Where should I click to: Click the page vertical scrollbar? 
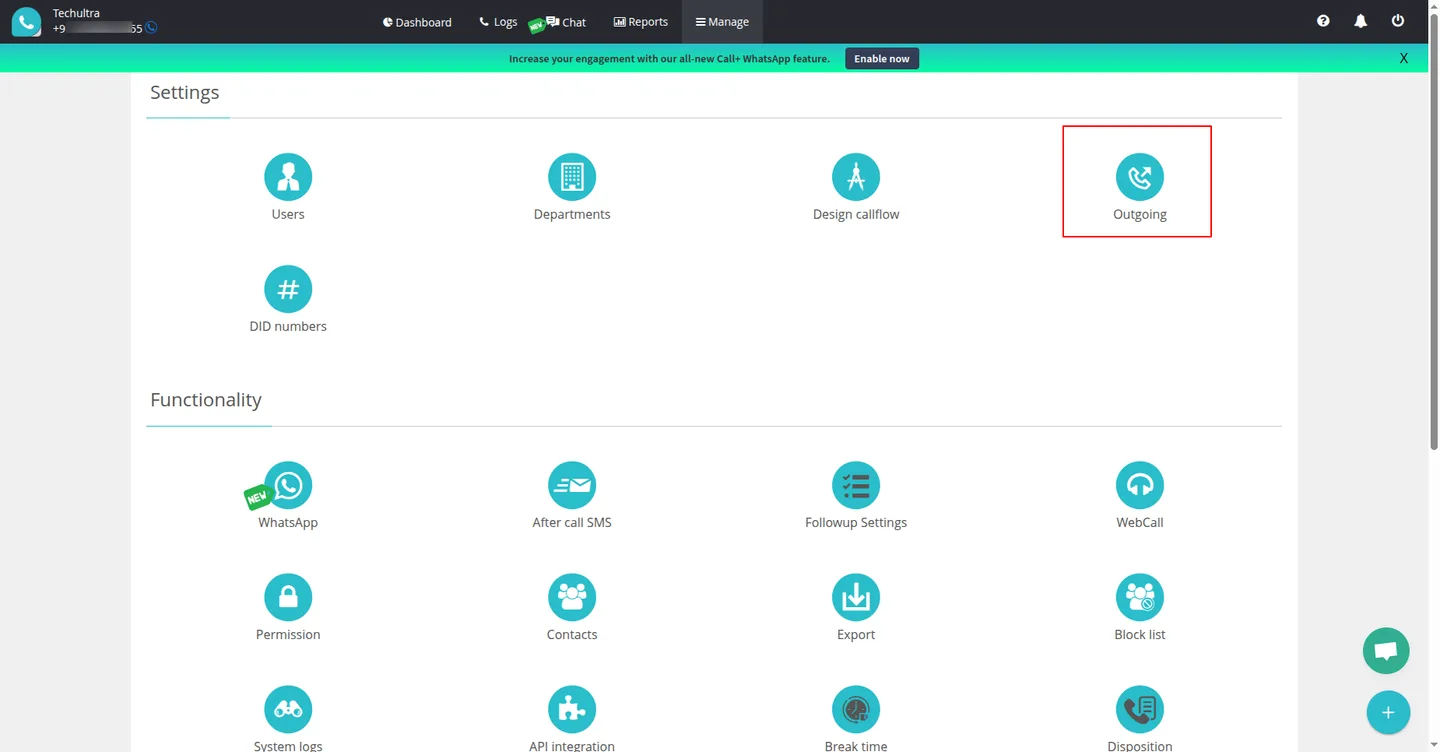(1434, 230)
